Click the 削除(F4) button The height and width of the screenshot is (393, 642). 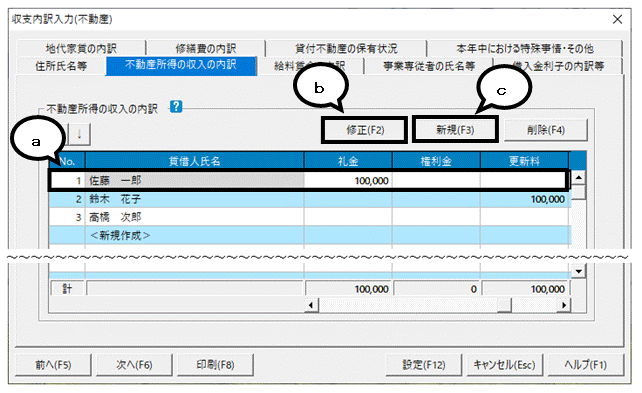(x=546, y=130)
